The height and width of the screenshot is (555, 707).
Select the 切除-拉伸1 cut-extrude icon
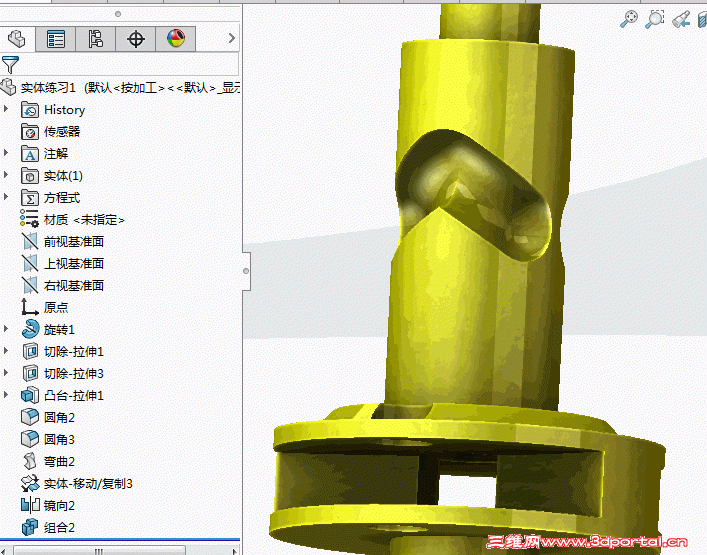(x=30, y=351)
